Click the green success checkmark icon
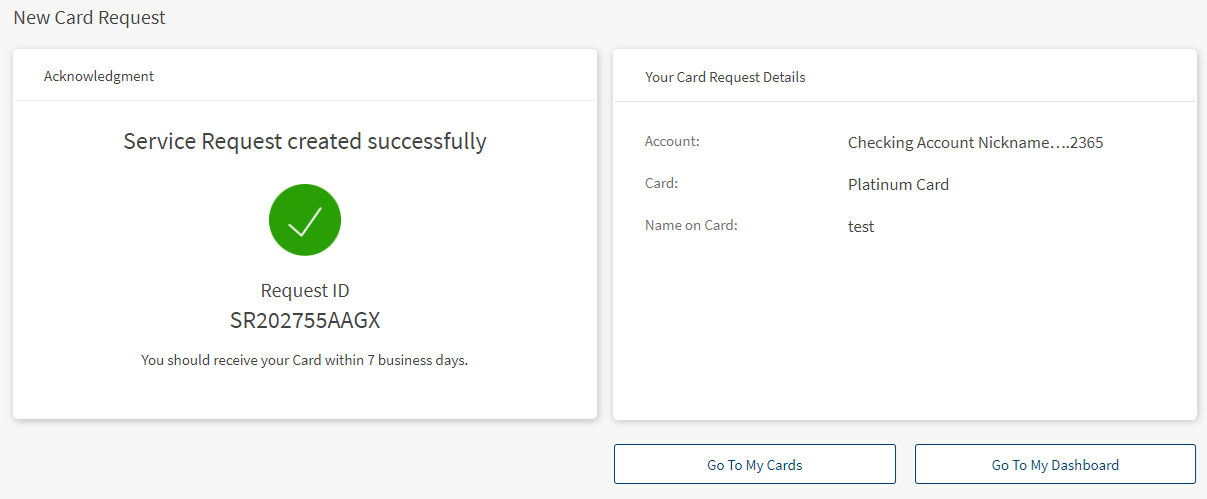 [305, 220]
